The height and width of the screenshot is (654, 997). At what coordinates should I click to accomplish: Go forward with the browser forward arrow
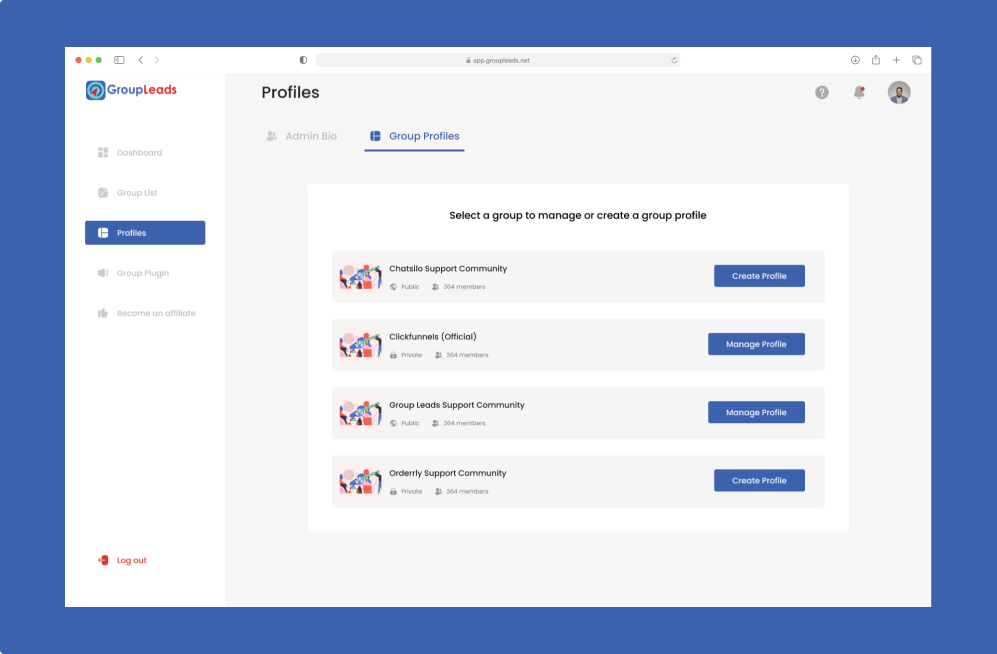[x=157, y=60]
